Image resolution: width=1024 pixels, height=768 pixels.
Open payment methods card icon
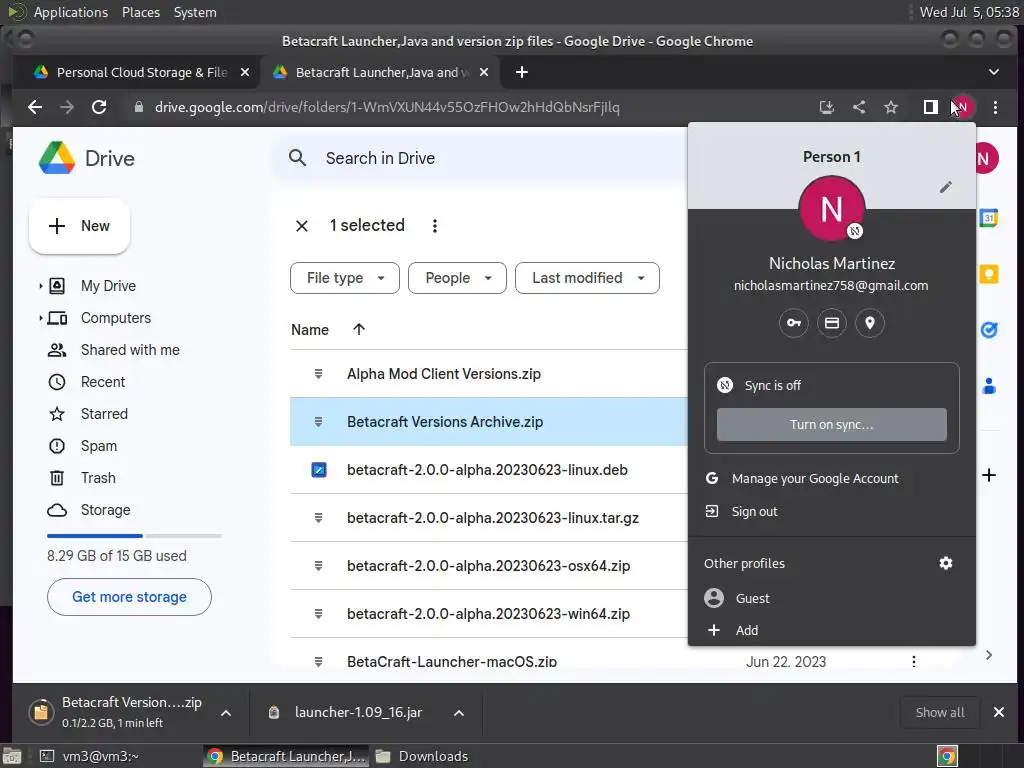coord(831,323)
